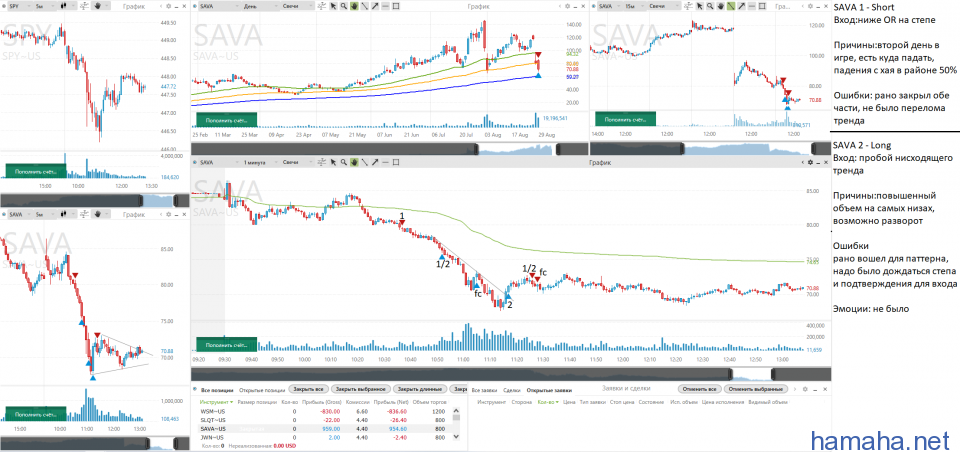Select the hand pan tool in SAVA daily chart

pos(354,6)
